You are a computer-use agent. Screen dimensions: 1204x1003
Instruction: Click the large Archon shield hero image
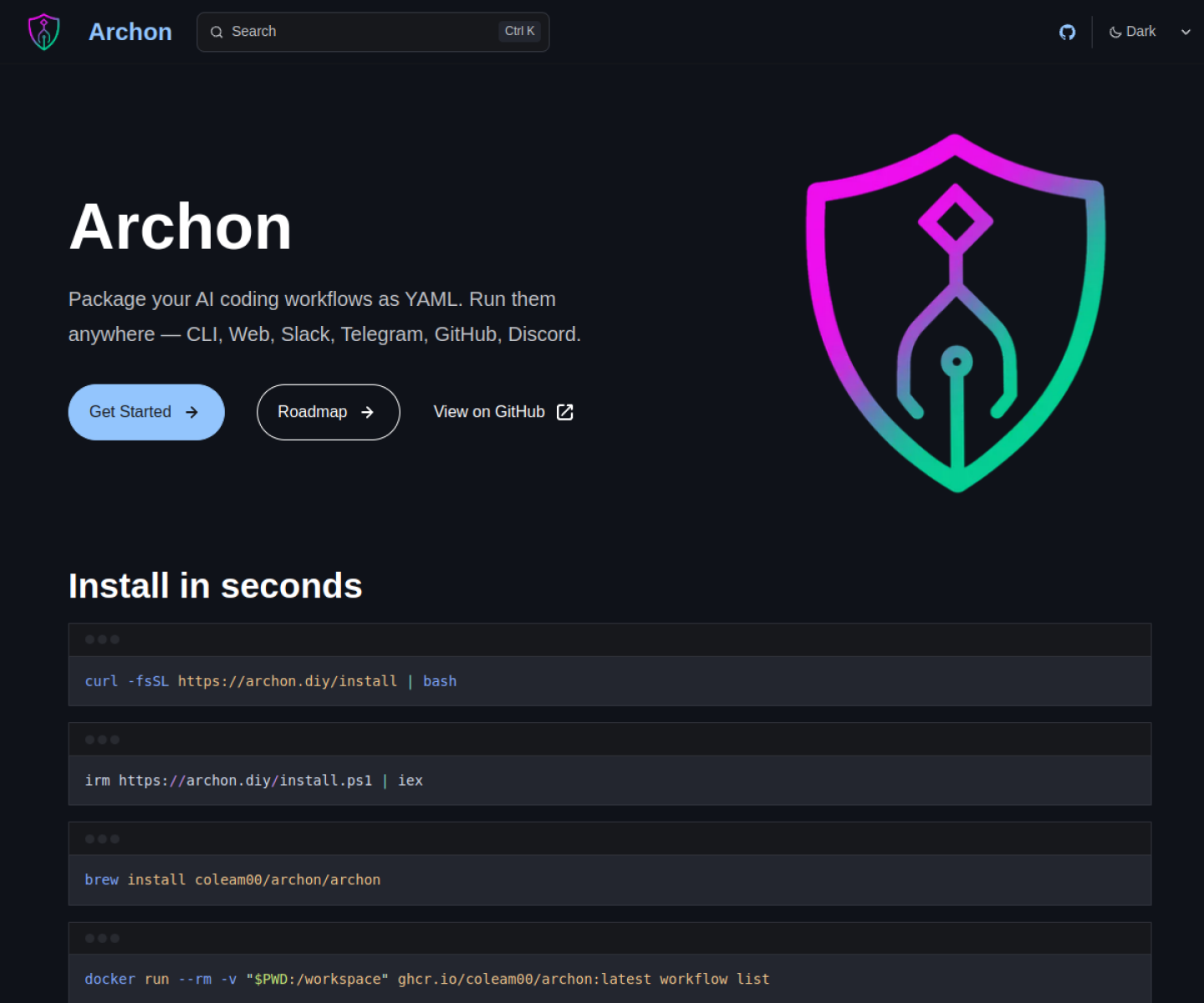point(956,313)
